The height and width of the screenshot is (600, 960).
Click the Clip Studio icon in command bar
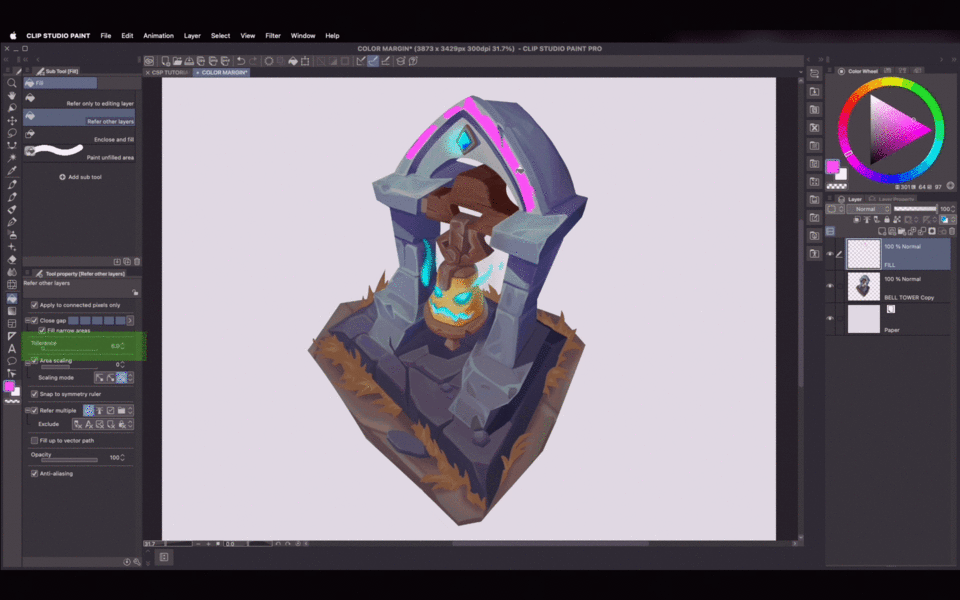pyautogui.click(x=149, y=61)
